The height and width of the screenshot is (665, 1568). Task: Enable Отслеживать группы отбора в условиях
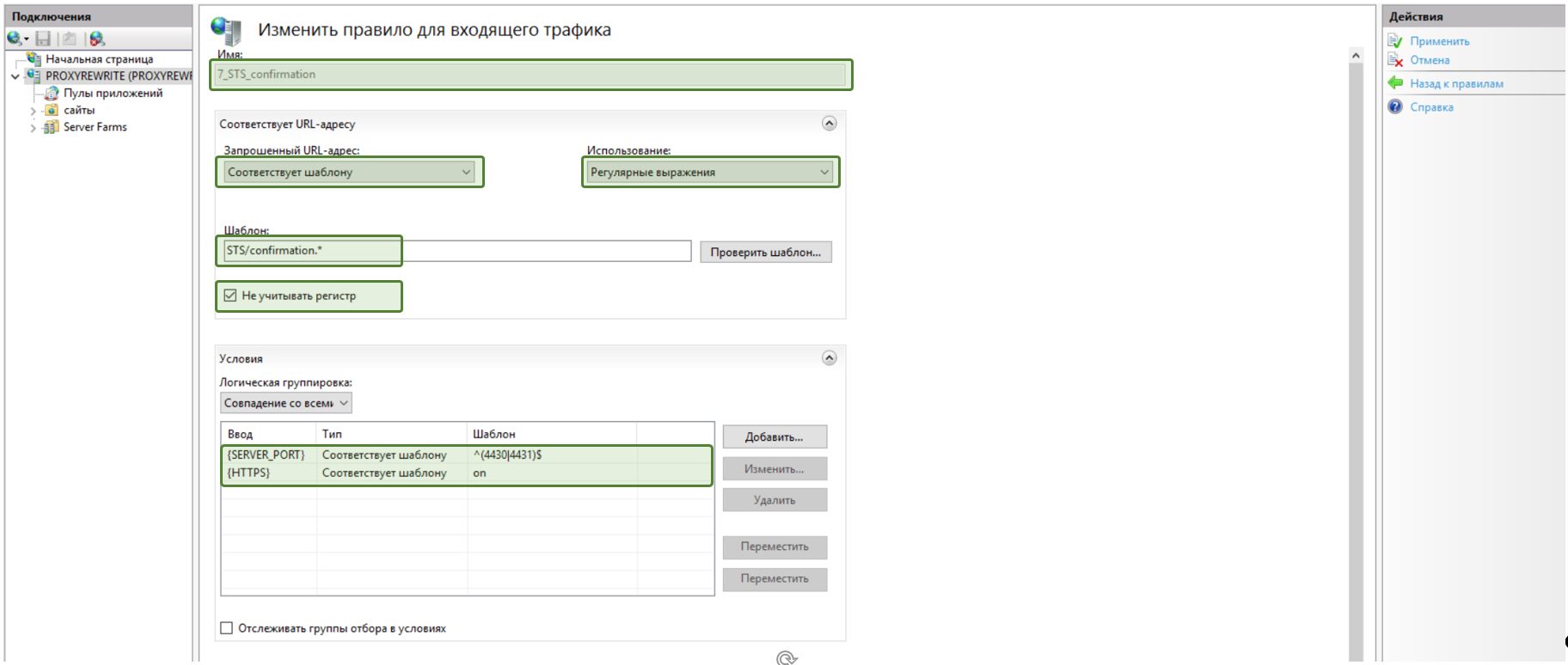227,628
